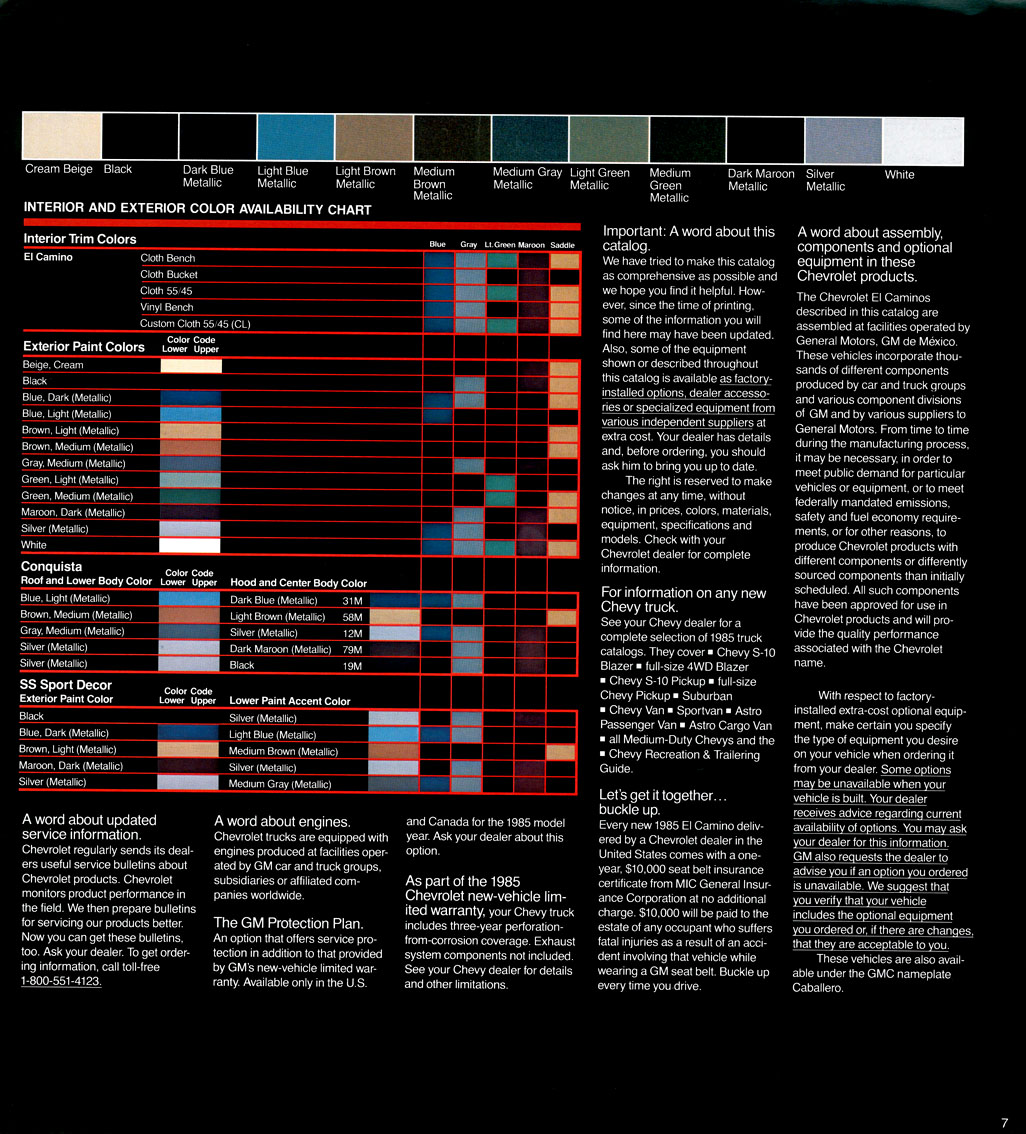1026x1134 pixels.
Task: Click the 'Vinyl Bench' row label
Action: coord(167,307)
